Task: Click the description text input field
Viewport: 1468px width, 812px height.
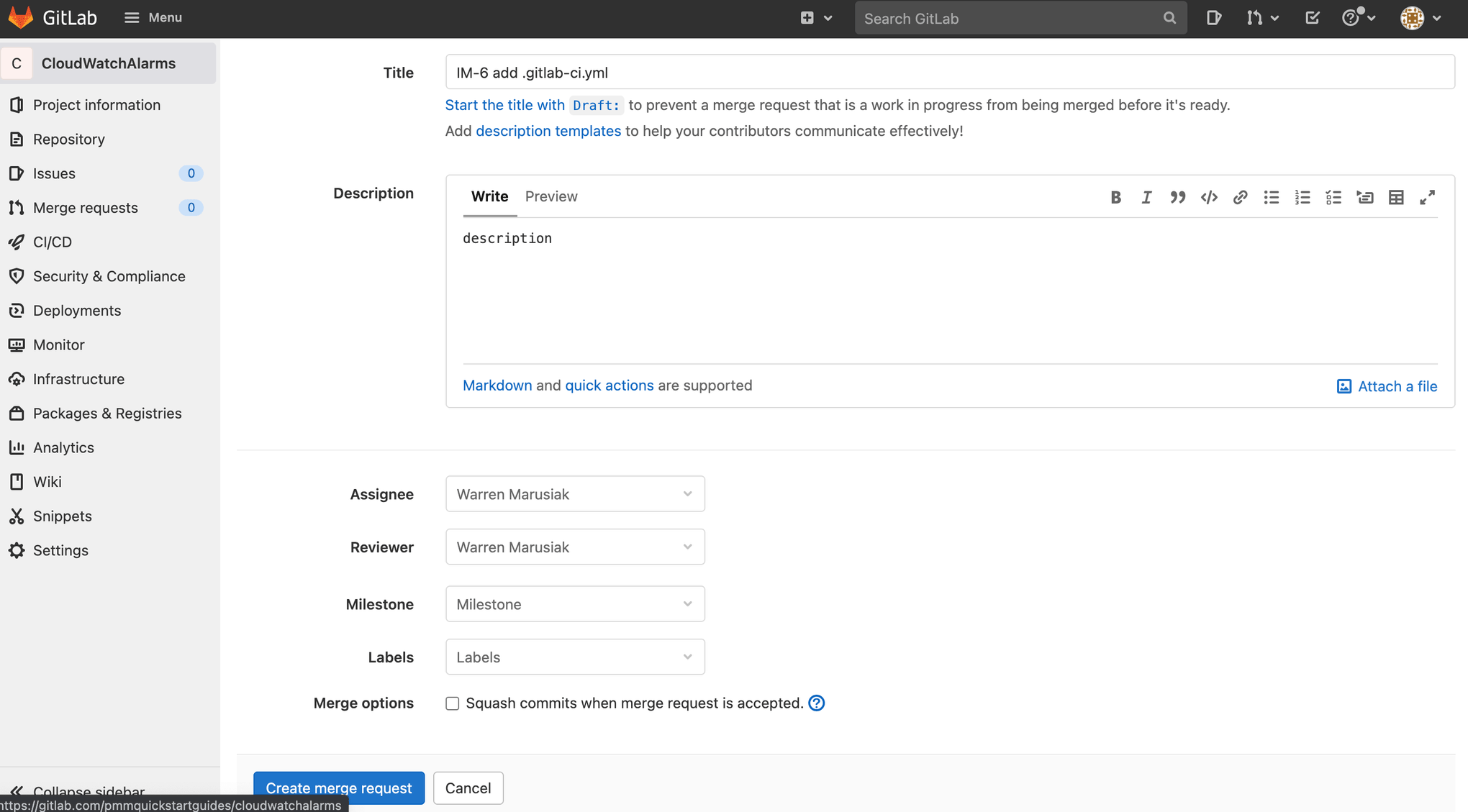Action: click(x=951, y=289)
